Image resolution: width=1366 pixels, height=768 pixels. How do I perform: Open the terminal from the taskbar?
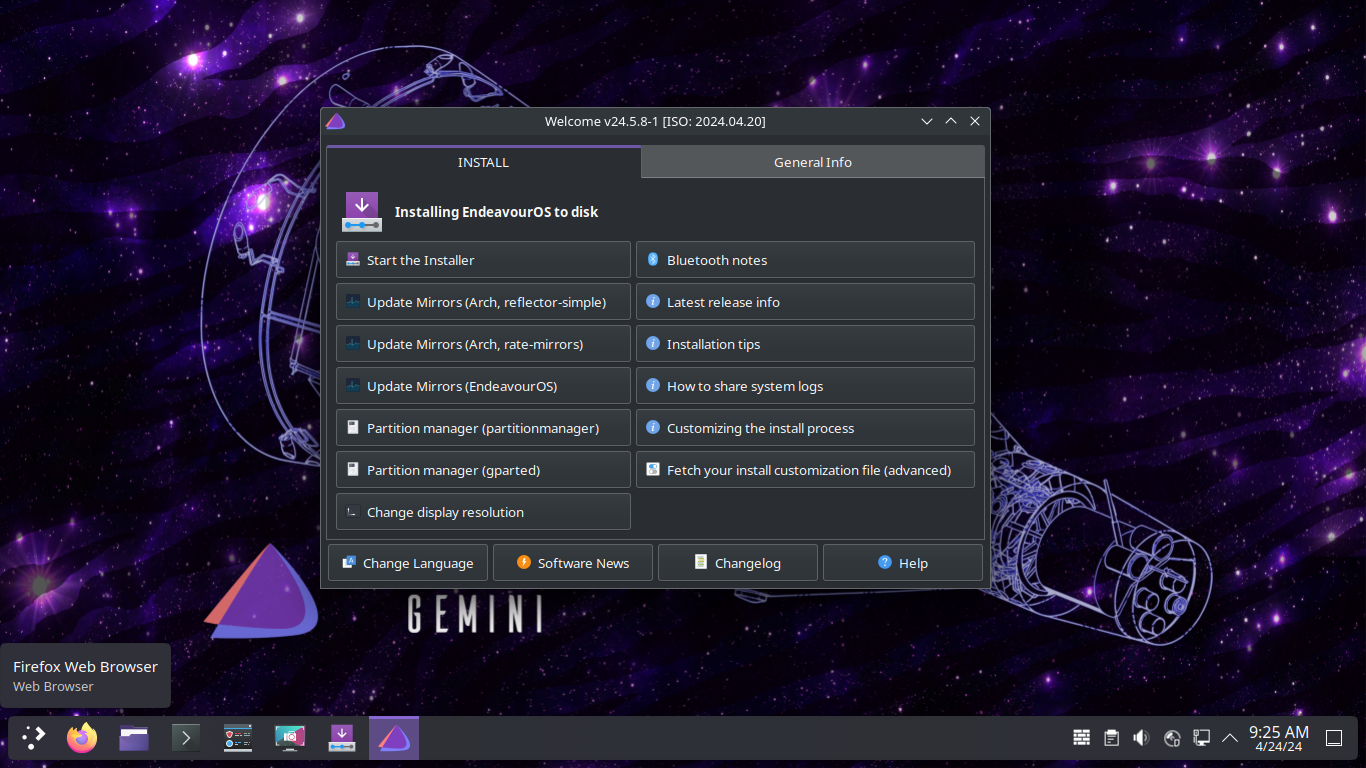point(186,738)
